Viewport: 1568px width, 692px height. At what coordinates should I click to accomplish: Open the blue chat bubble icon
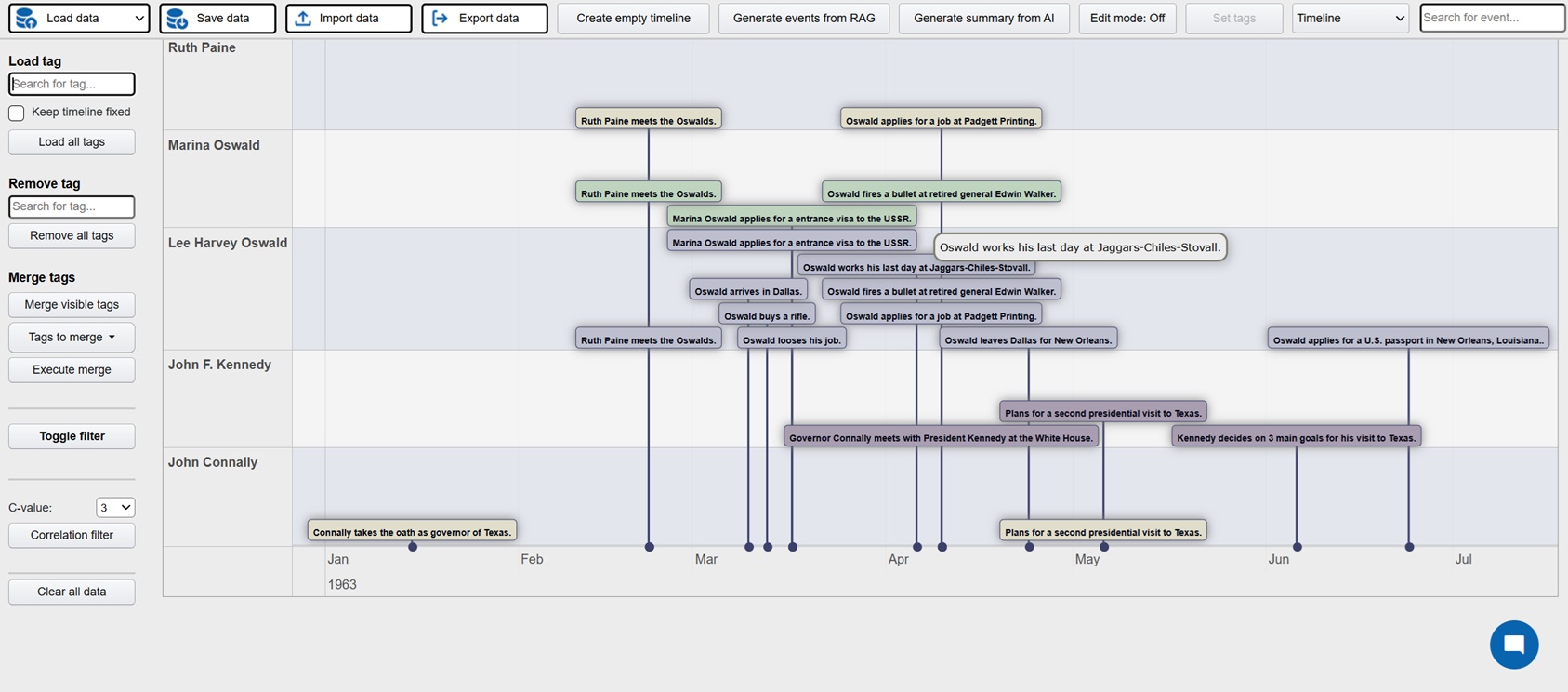(1513, 645)
